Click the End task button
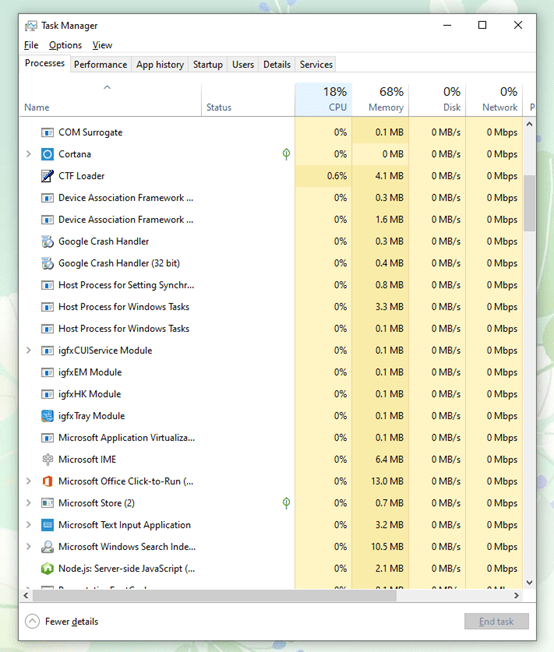The width and height of the screenshot is (554, 652). point(496,622)
